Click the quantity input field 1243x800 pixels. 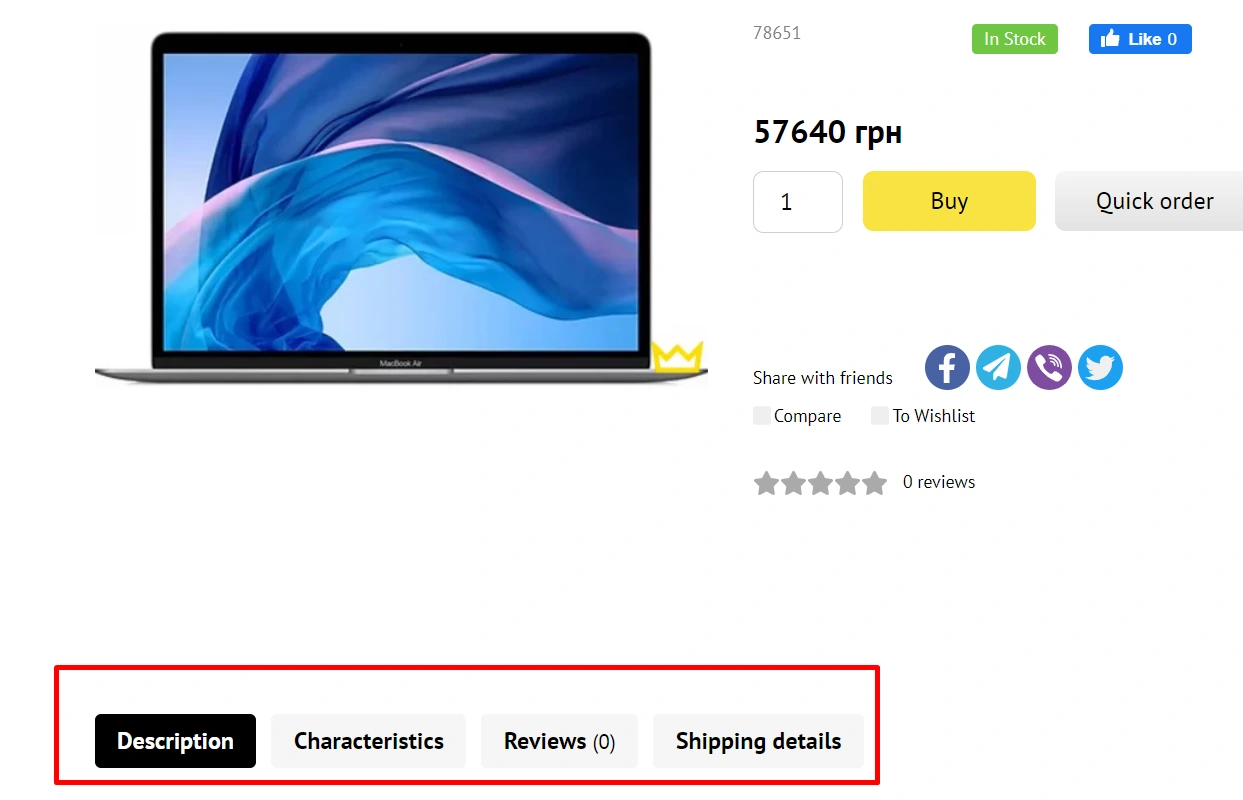[797, 202]
